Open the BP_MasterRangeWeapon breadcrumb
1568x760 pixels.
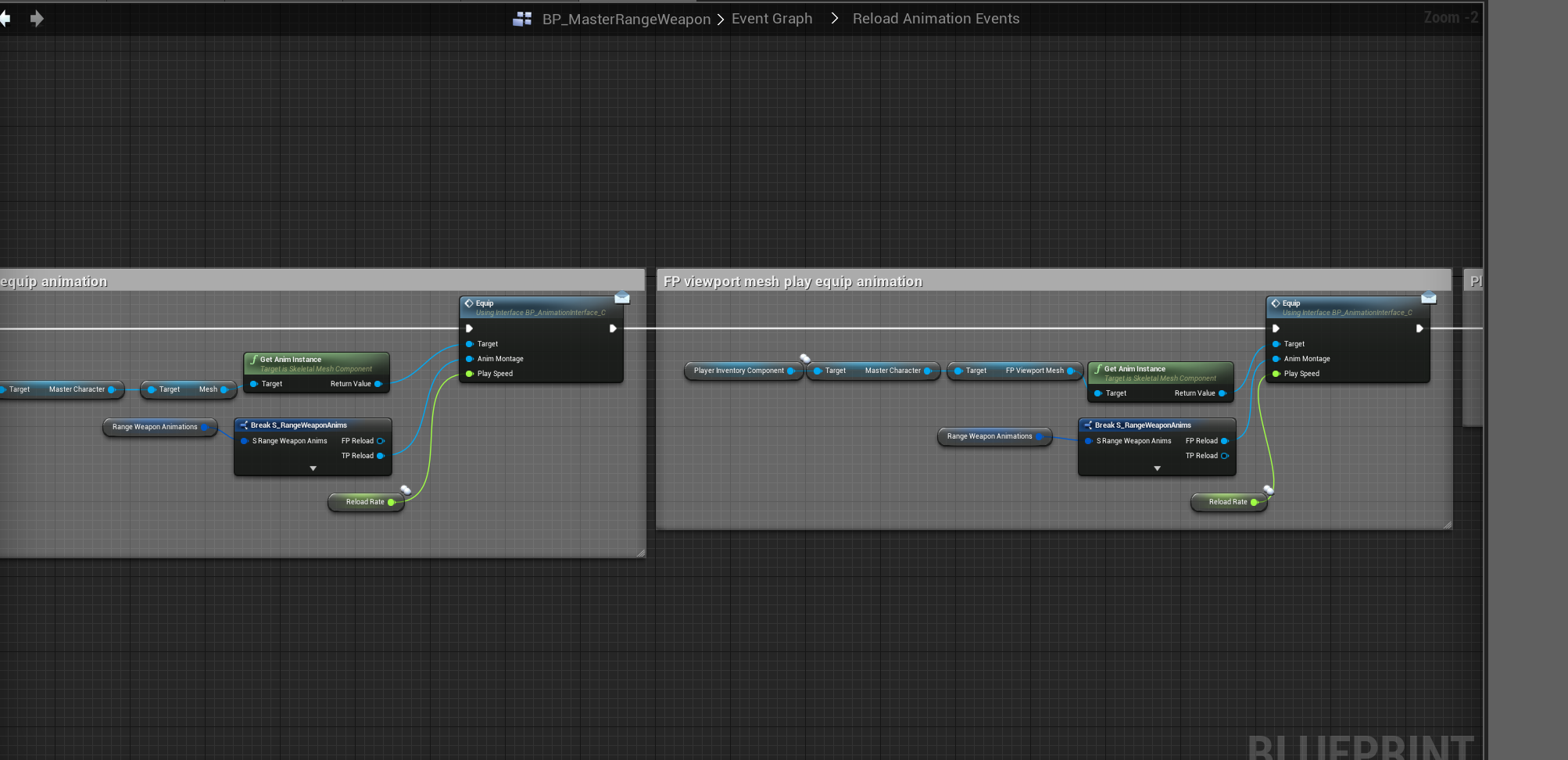click(626, 19)
